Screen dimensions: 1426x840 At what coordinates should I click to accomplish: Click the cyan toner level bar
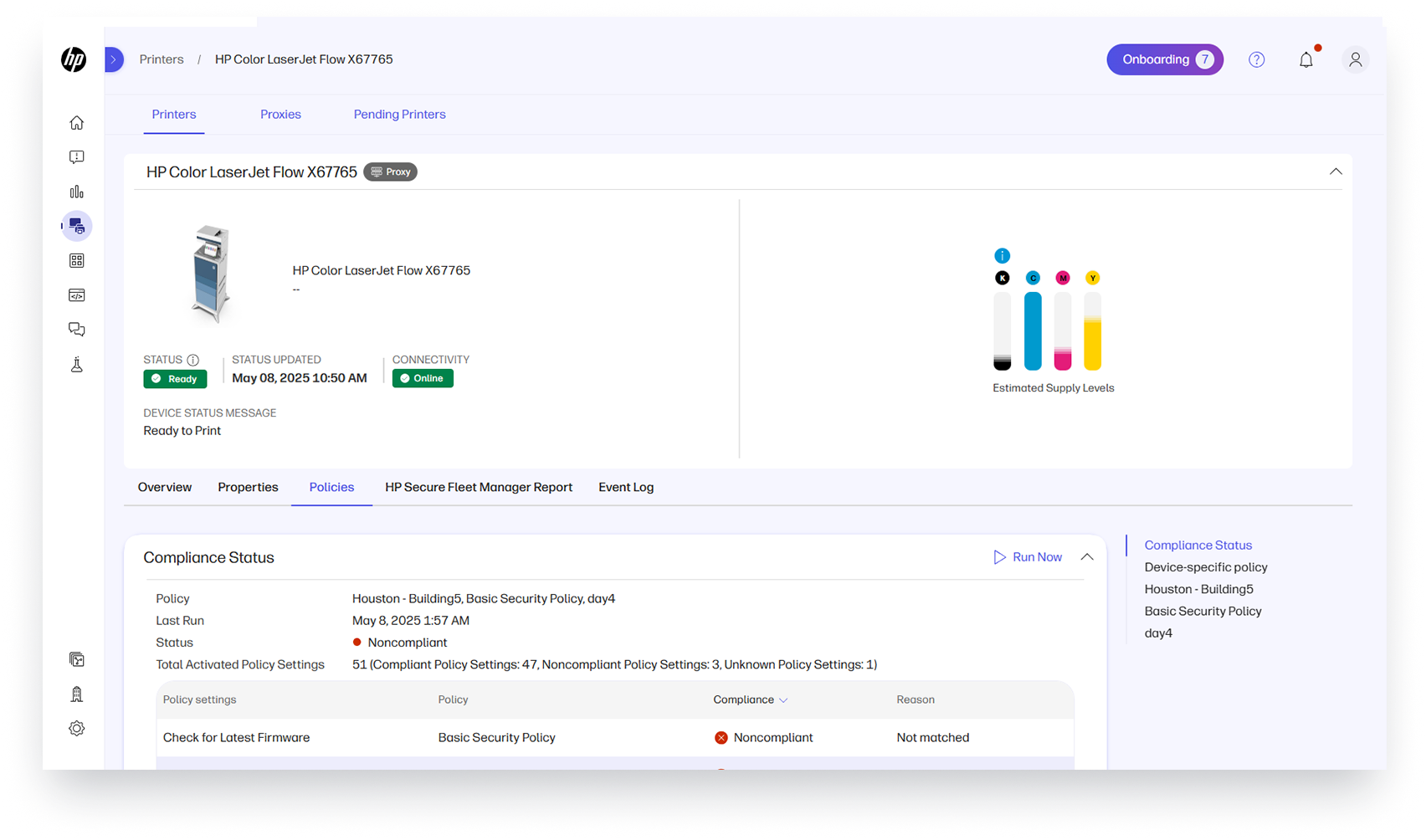[x=1033, y=330]
